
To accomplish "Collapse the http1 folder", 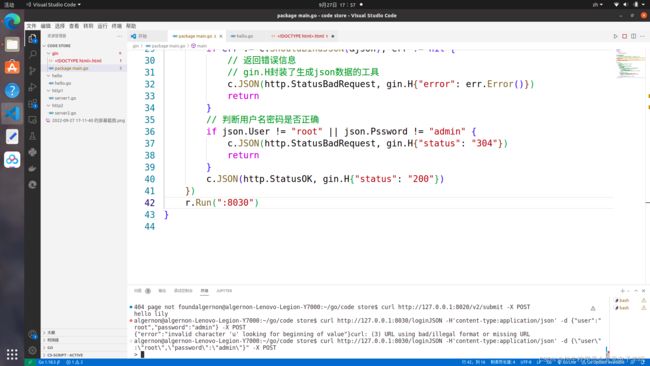I will [58, 90].
